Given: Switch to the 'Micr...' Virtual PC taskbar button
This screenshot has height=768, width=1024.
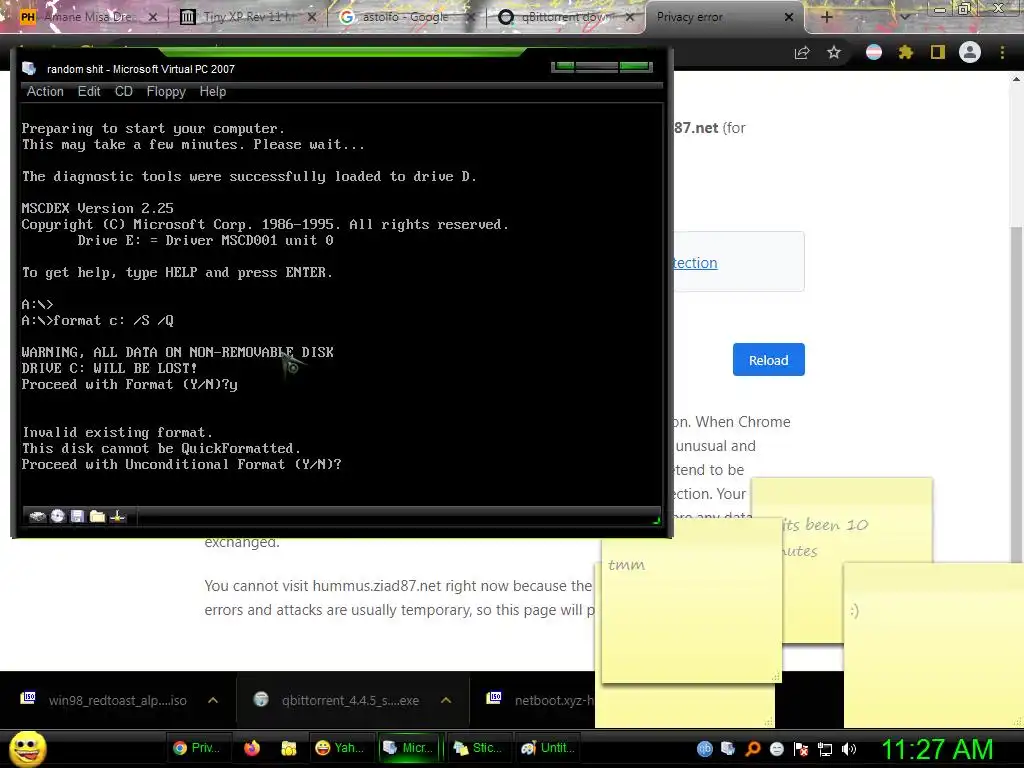Looking at the screenshot, I should (x=408, y=748).
